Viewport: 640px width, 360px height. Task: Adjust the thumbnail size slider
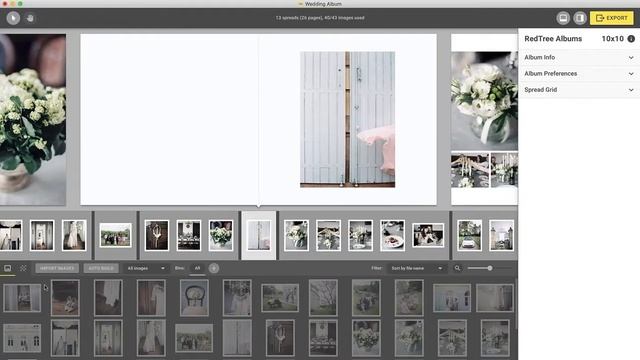click(489, 268)
